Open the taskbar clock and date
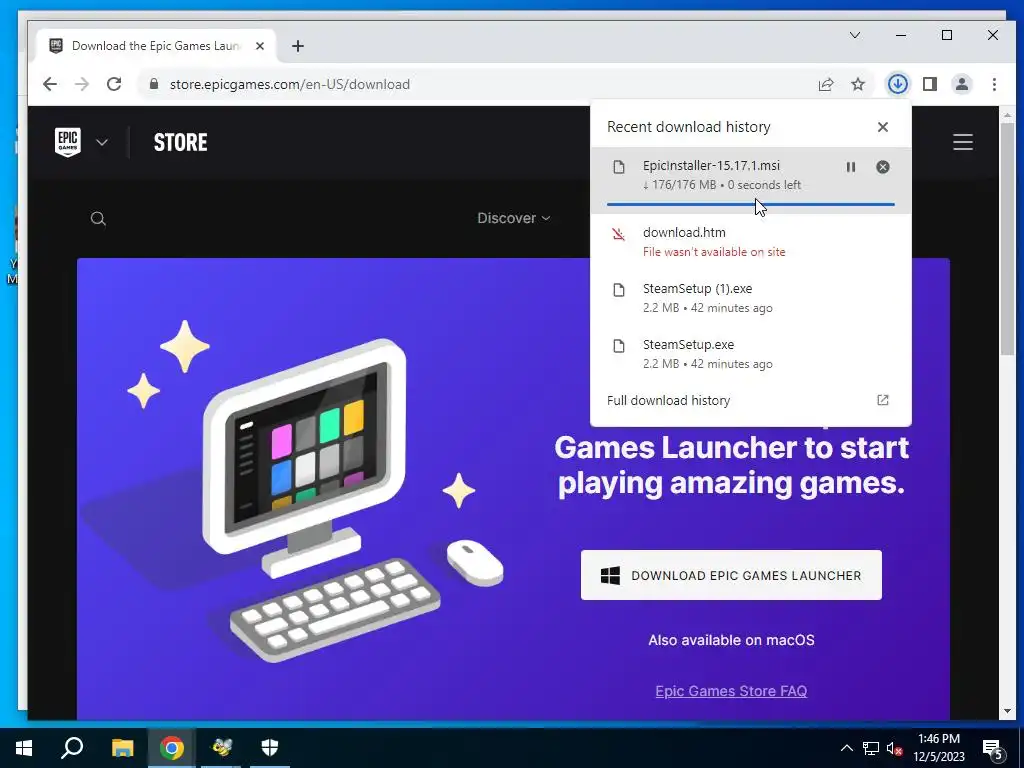The width and height of the screenshot is (1024, 768). [938, 748]
